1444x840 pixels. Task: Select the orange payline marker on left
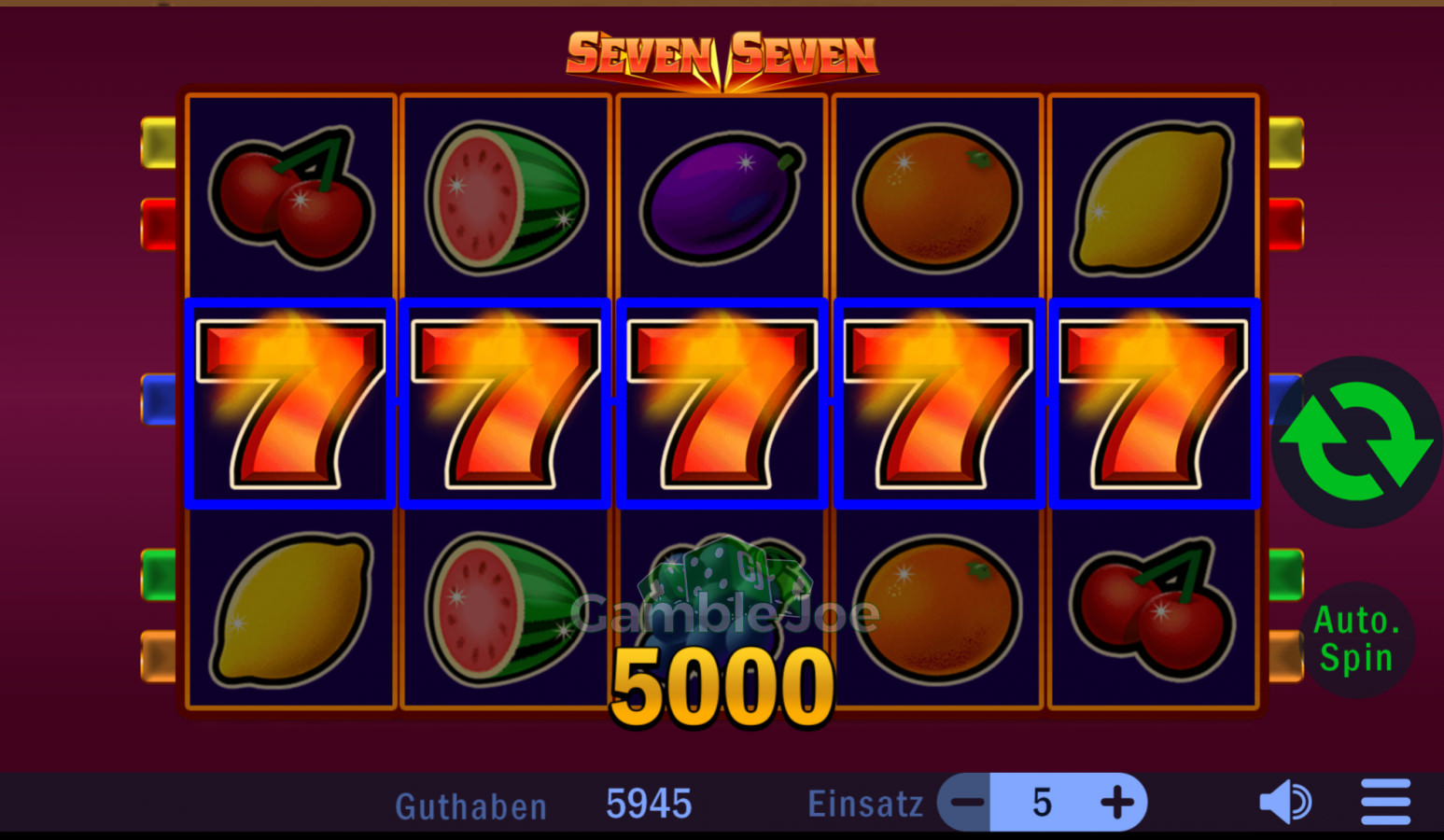pos(159,656)
